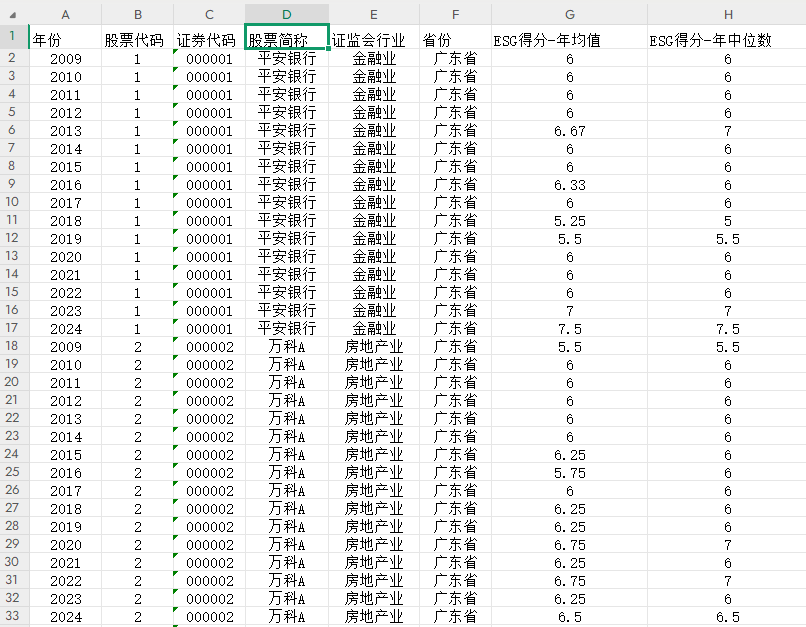Select row 17 header
The height and width of the screenshot is (627, 806).
coord(12,328)
